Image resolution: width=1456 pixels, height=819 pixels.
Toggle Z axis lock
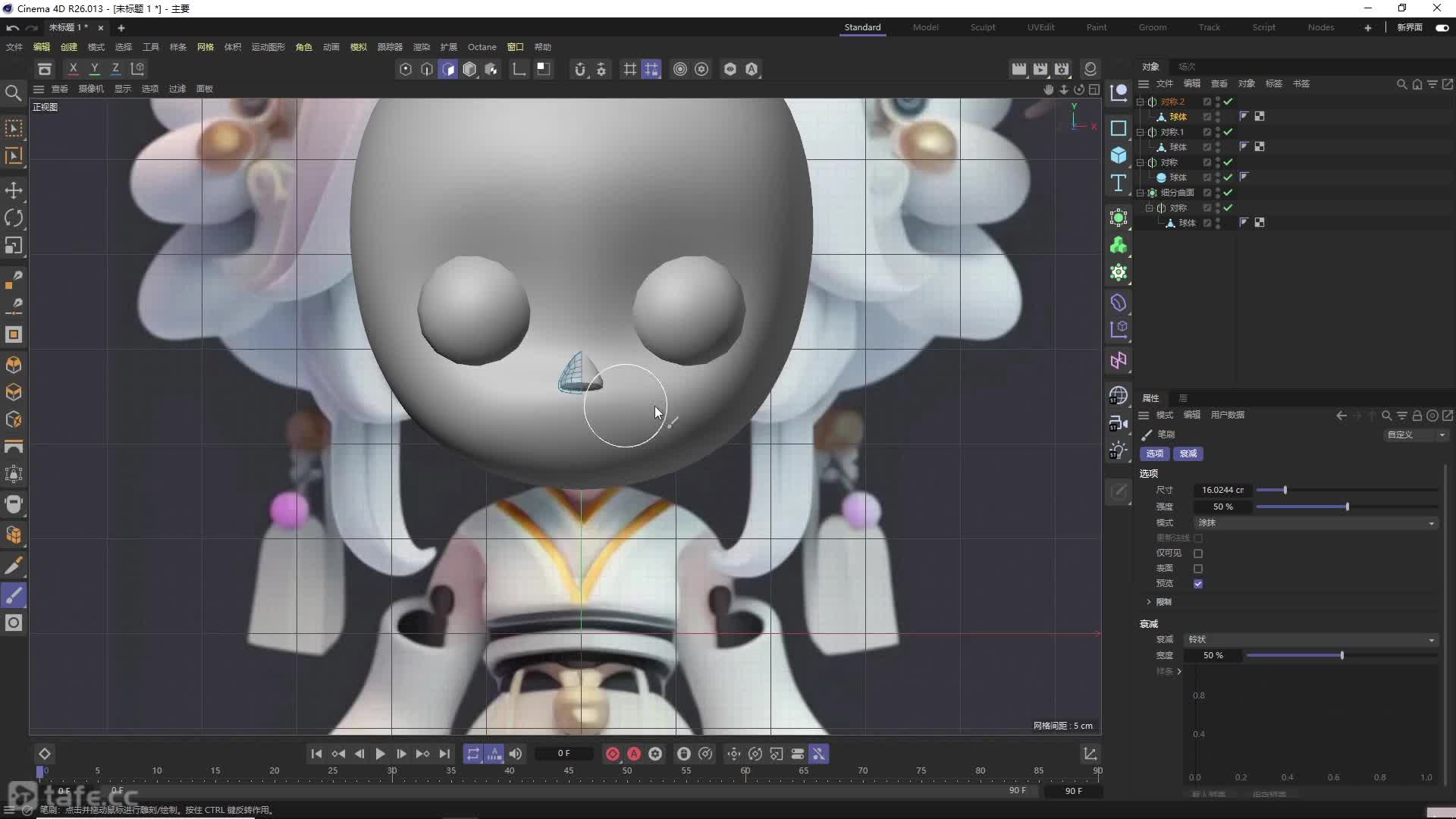[115, 69]
